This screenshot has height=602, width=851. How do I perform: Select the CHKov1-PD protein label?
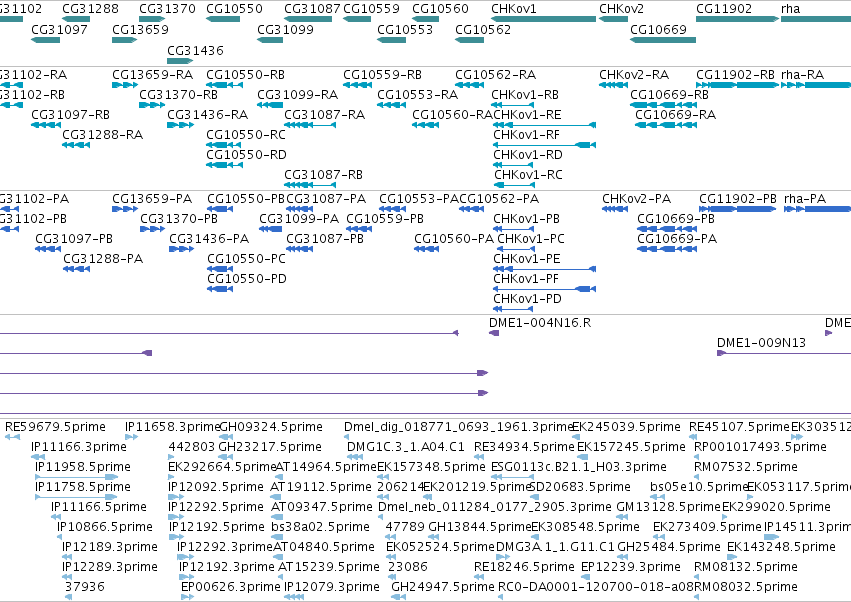point(528,299)
